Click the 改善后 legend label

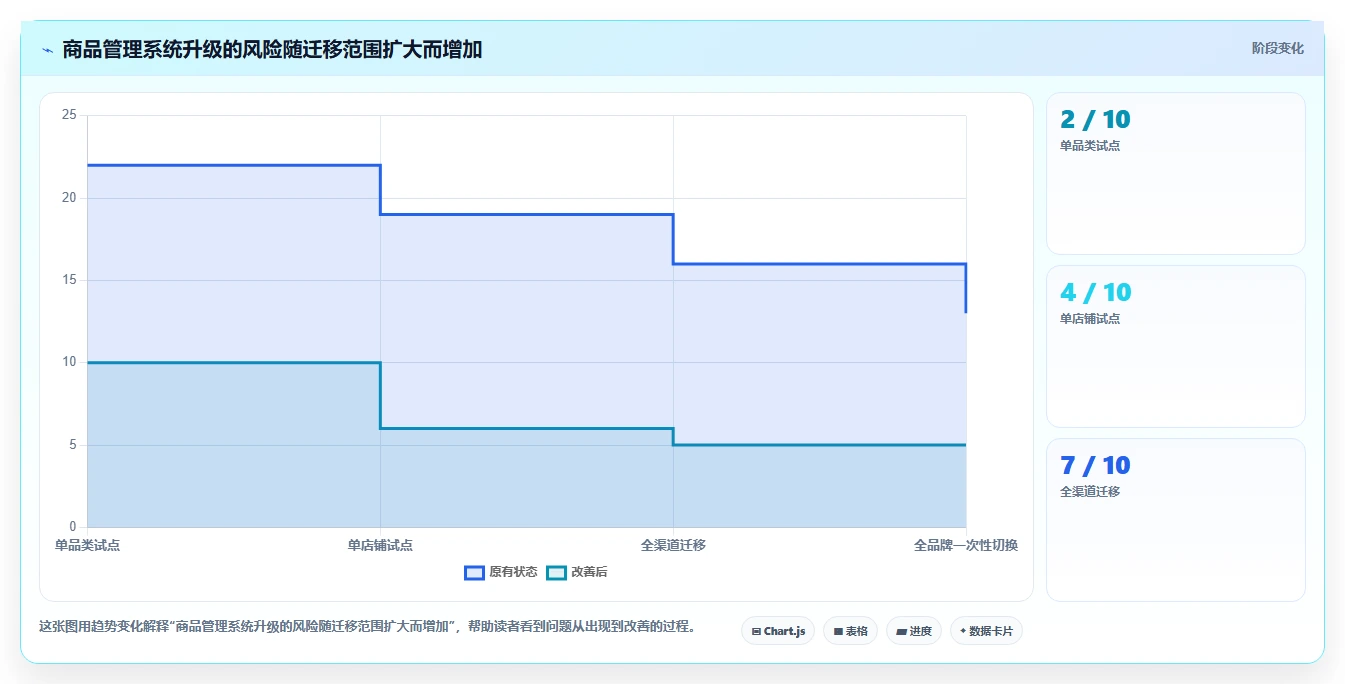click(x=589, y=572)
